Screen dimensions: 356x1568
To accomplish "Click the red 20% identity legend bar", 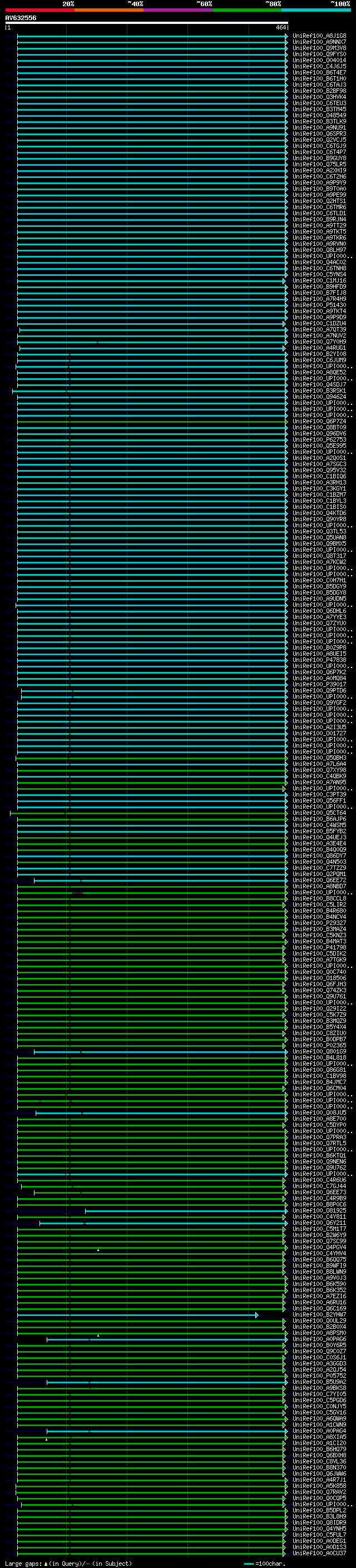I will coord(39,10).
